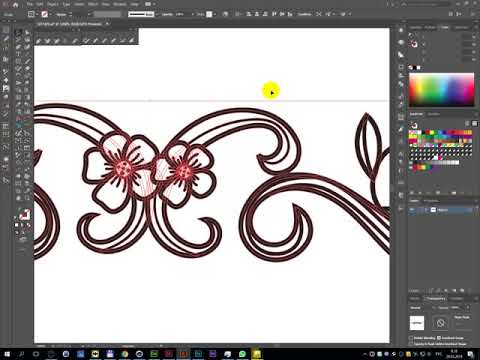The width and height of the screenshot is (480, 360).
Task: Open the Help menu
Action: coord(135,5)
